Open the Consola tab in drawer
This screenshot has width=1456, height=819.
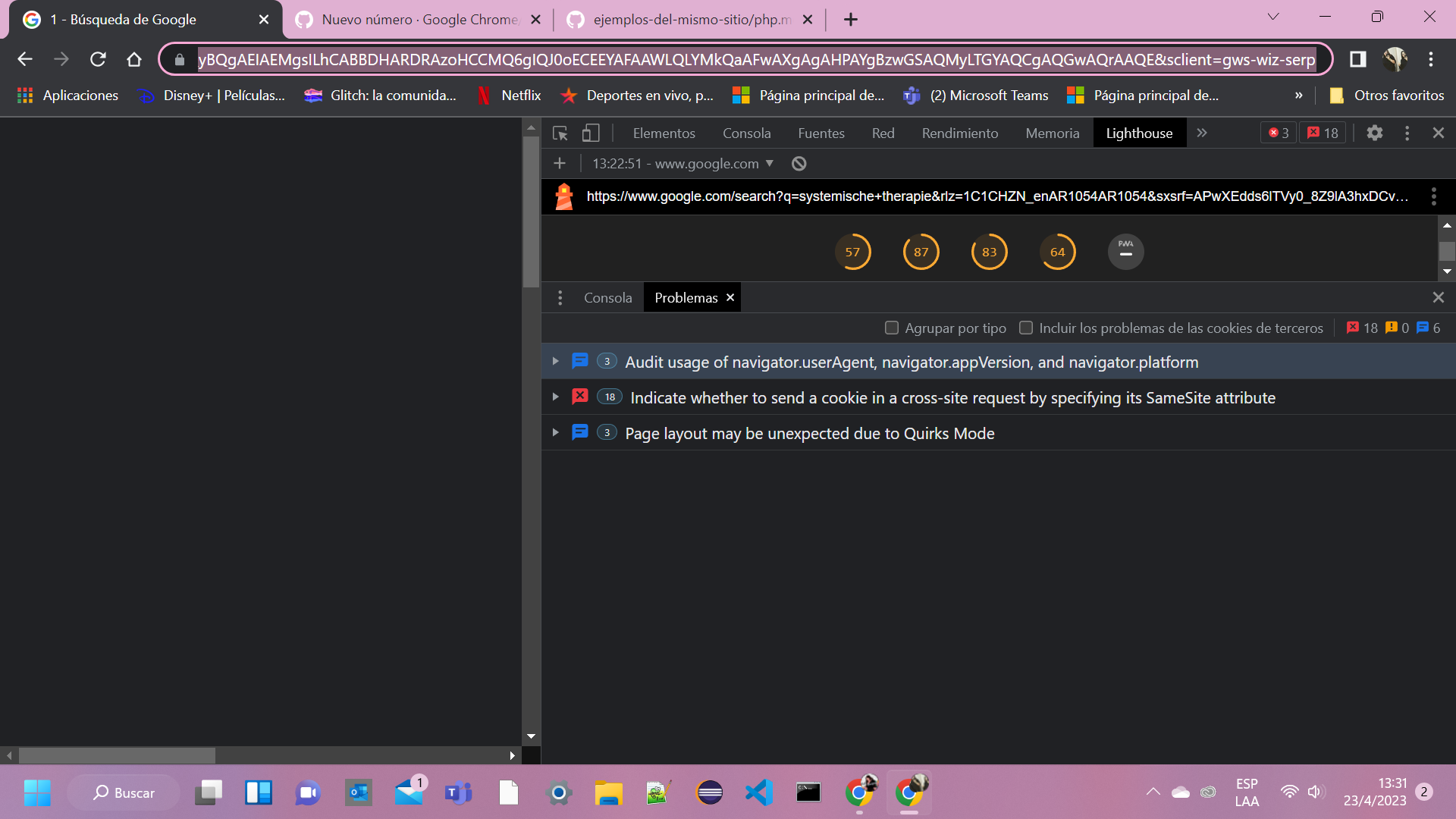(607, 297)
